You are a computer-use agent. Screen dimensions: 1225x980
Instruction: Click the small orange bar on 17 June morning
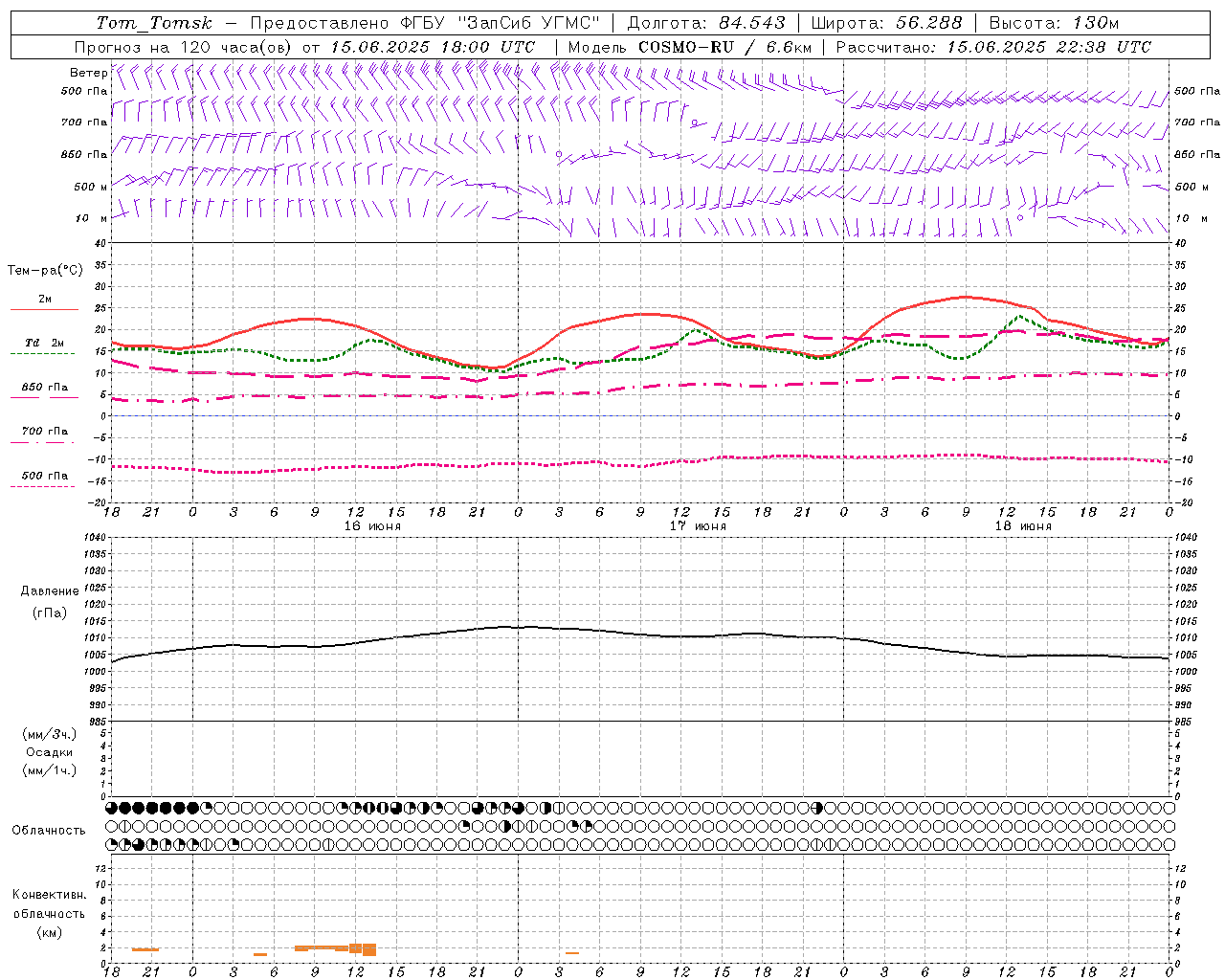click(x=572, y=952)
